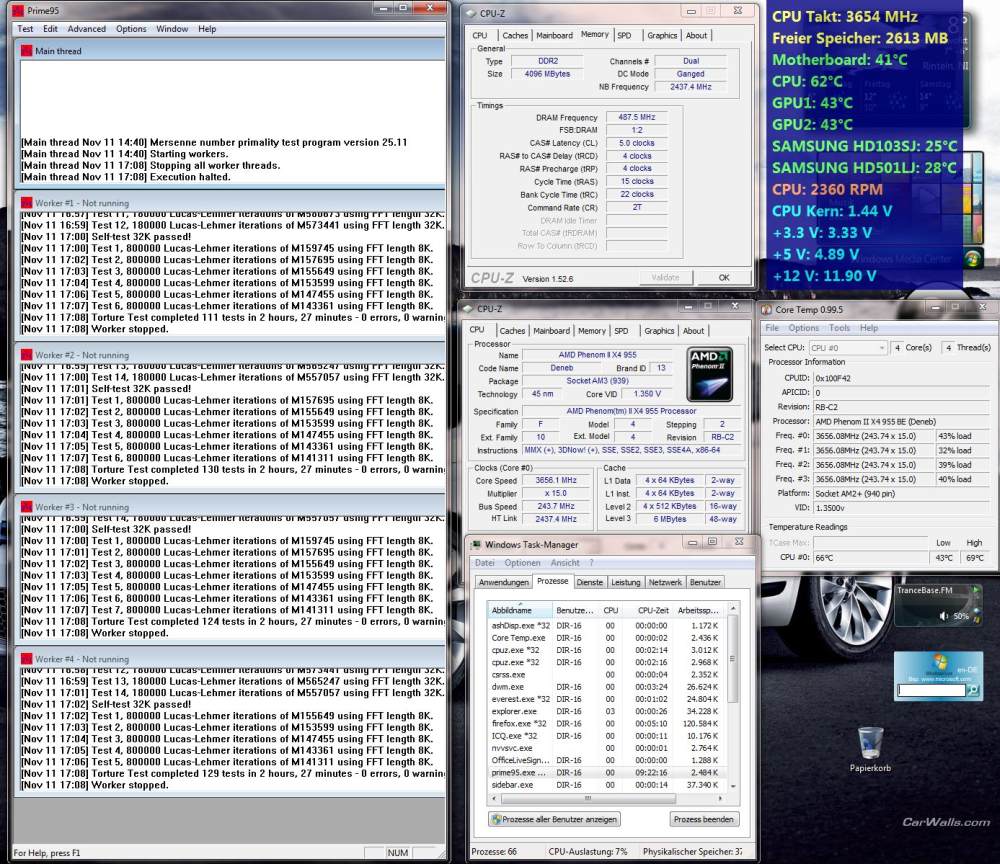
Task: Click Prozesse aller Benutzer anzeigen button
Action: pyautogui.click(x=554, y=819)
